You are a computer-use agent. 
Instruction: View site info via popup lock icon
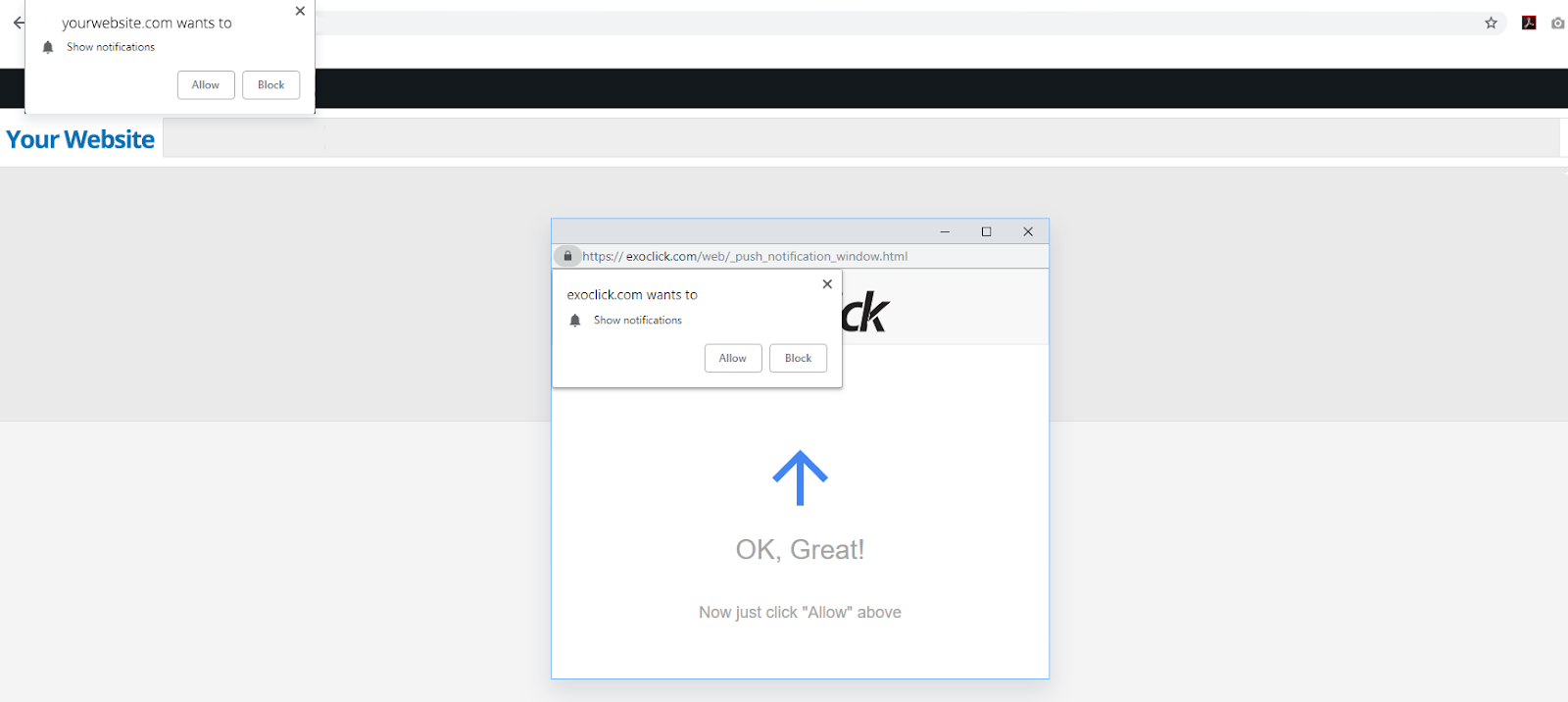point(567,256)
